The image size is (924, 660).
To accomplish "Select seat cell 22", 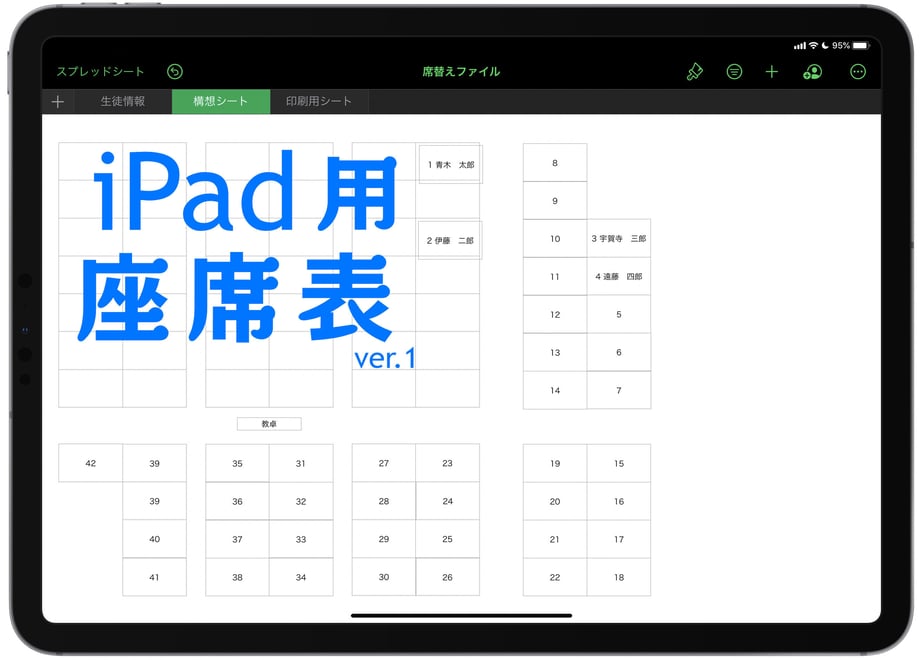I will pos(555,577).
